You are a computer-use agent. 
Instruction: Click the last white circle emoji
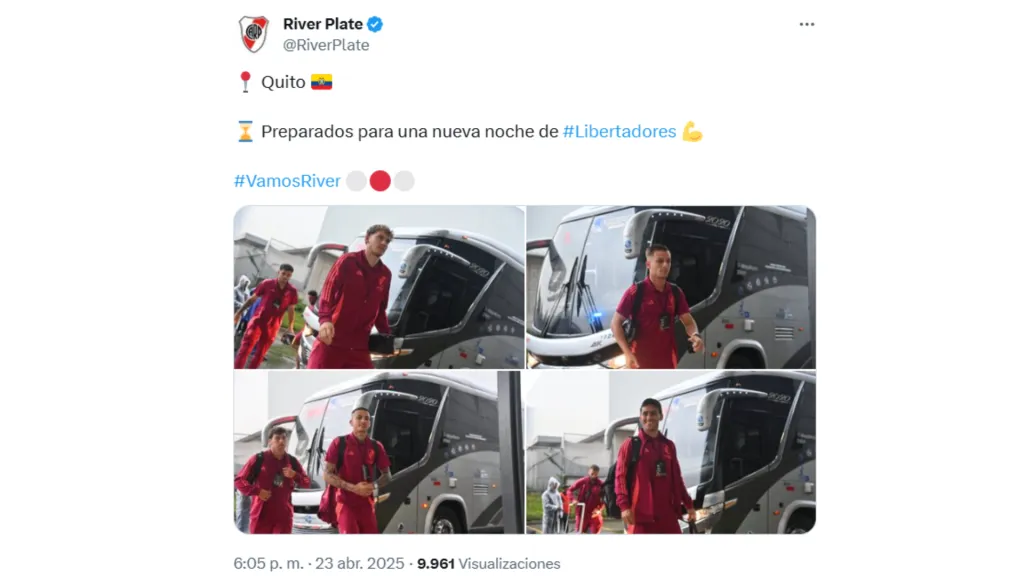pos(404,181)
